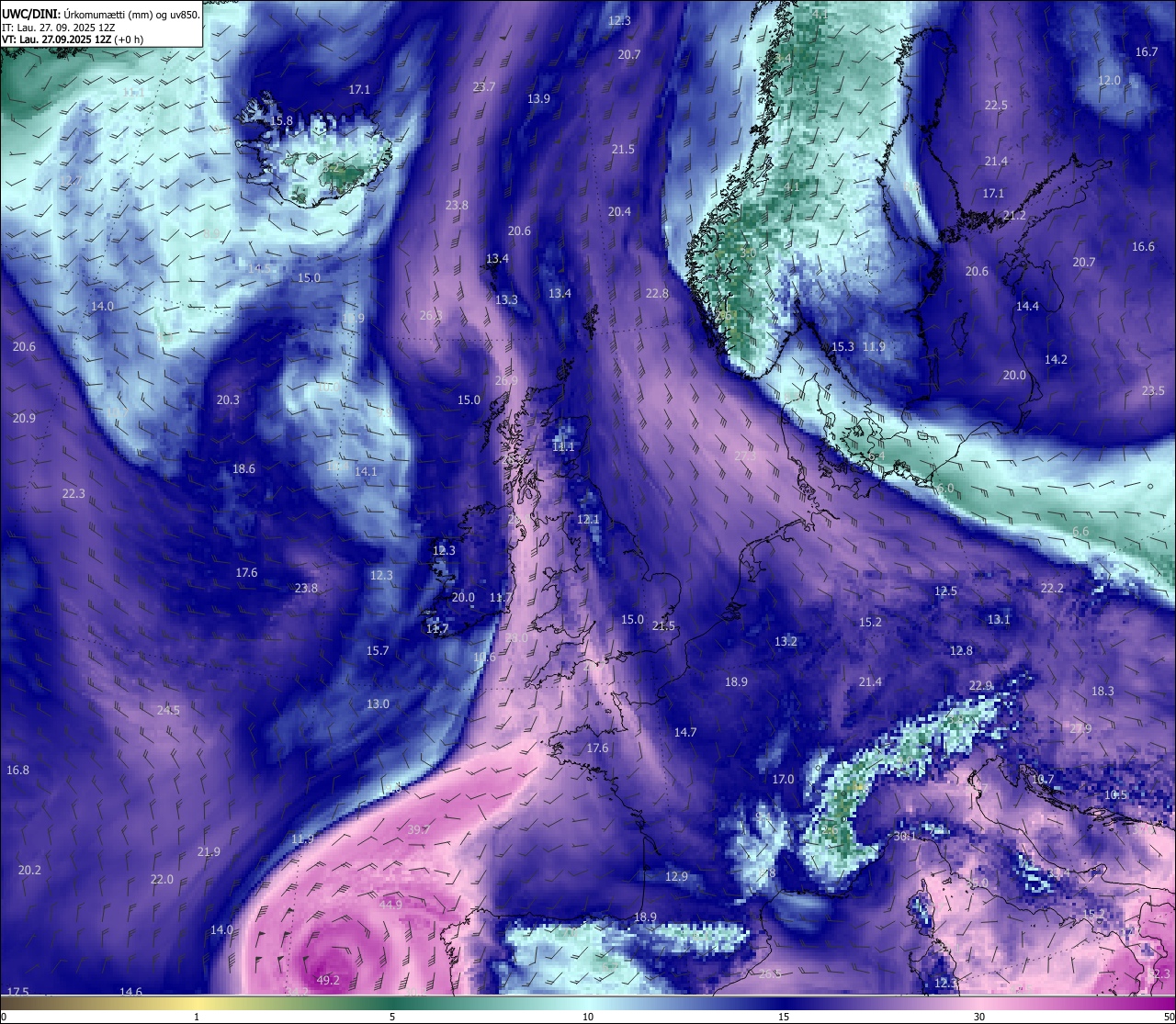Click the 14.4 value east of the Baltic
Screen dimensions: 1176x1024
tap(1027, 307)
